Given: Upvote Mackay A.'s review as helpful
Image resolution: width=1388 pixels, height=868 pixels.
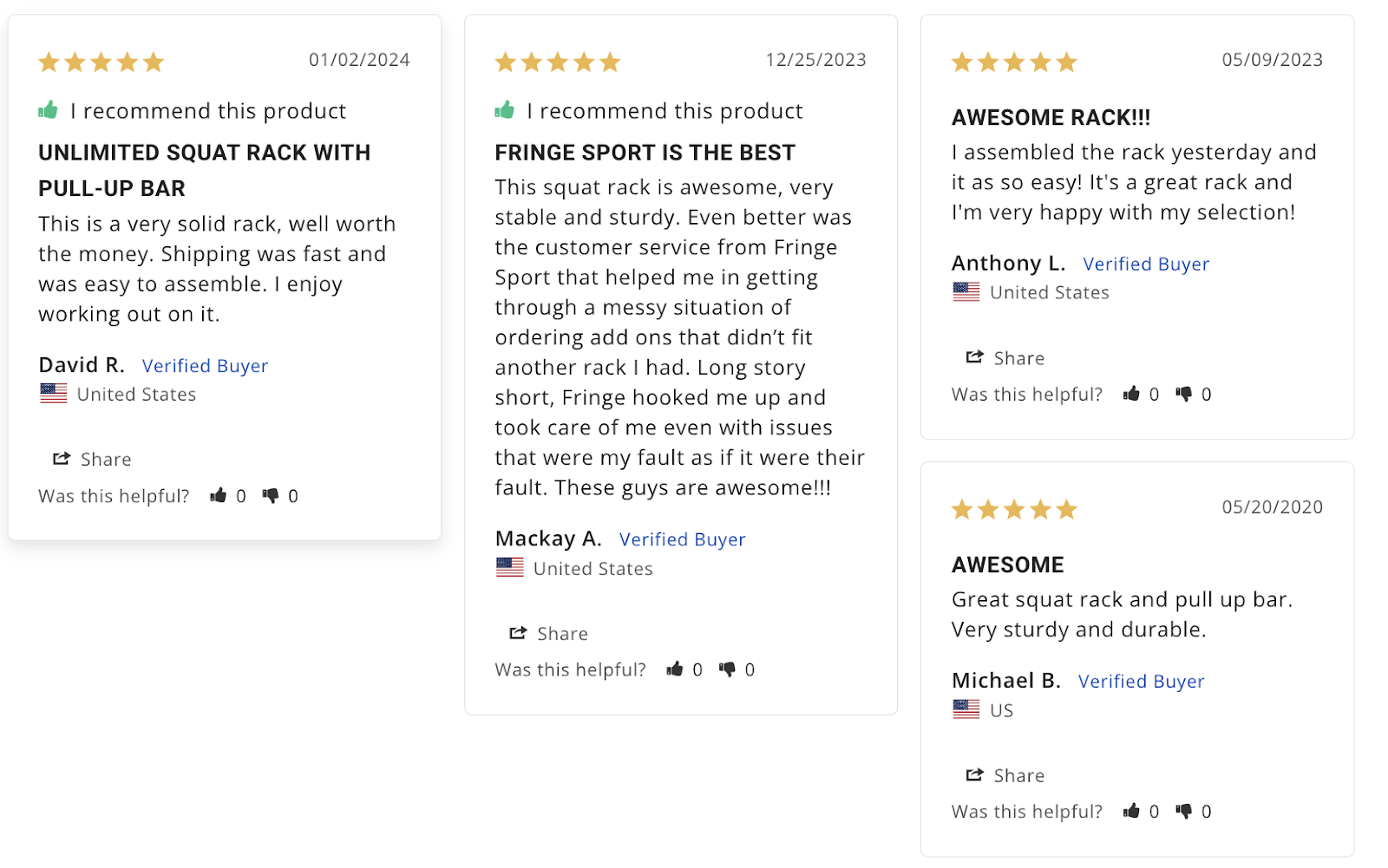Looking at the screenshot, I should tap(675, 669).
